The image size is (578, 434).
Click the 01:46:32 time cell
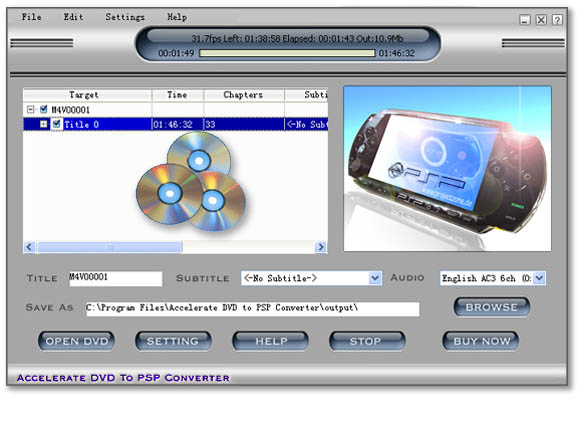point(178,124)
